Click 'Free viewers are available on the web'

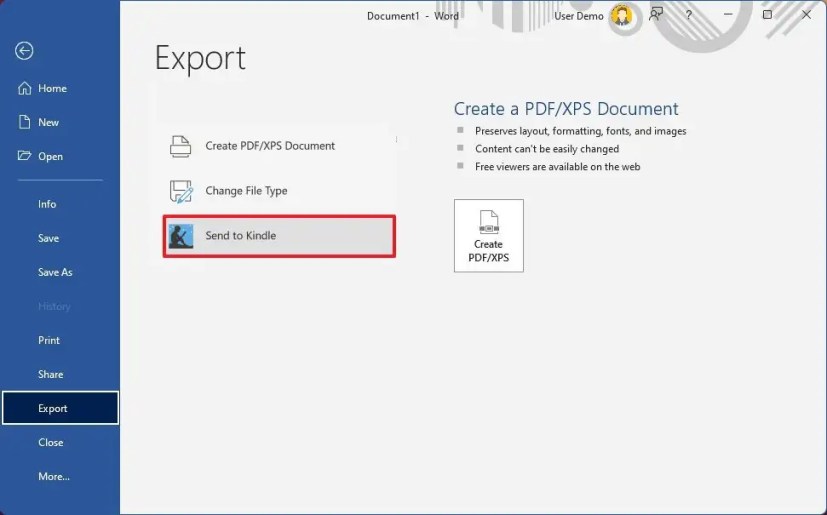pos(557,167)
